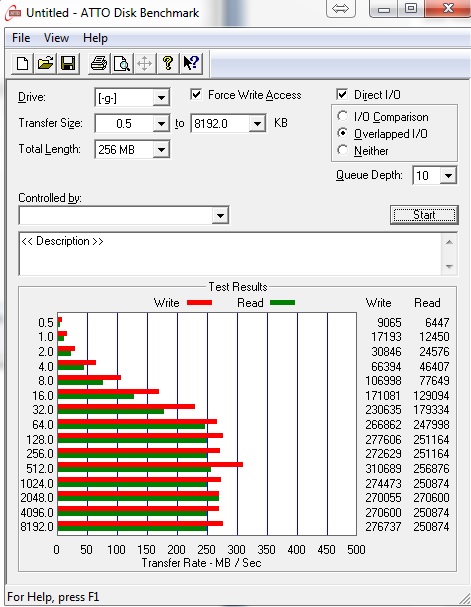Select the I/O Comparison radio option
Image resolution: width=471 pixels, height=607 pixels.
(x=342, y=116)
